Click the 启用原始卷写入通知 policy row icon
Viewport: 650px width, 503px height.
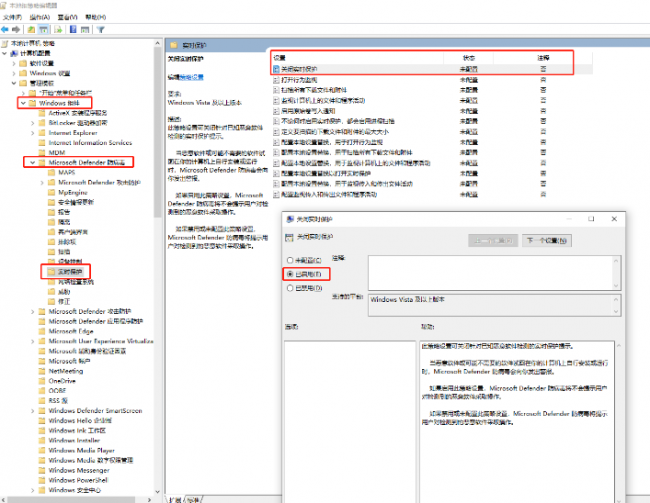point(276,111)
